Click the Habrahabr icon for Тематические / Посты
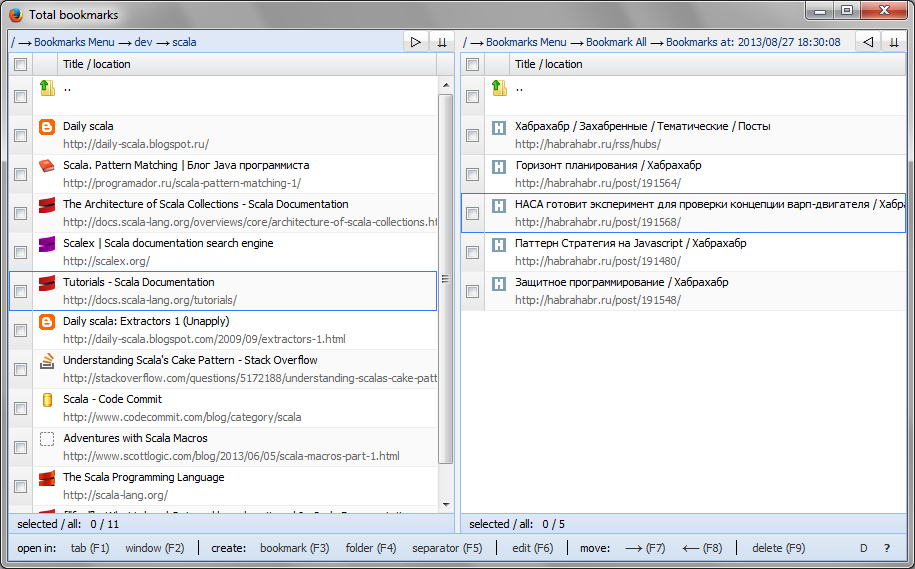This screenshot has width=915, height=569. tap(499, 127)
